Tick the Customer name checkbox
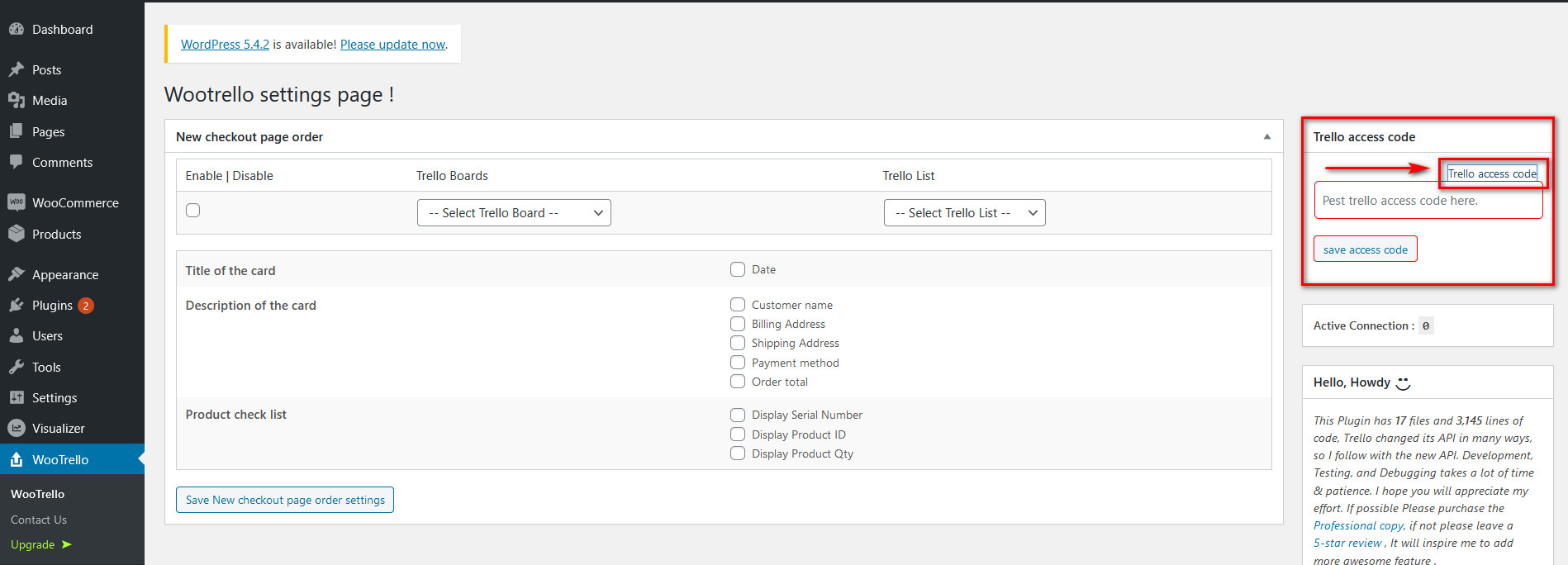This screenshot has width=1568, height=565. 738,305
